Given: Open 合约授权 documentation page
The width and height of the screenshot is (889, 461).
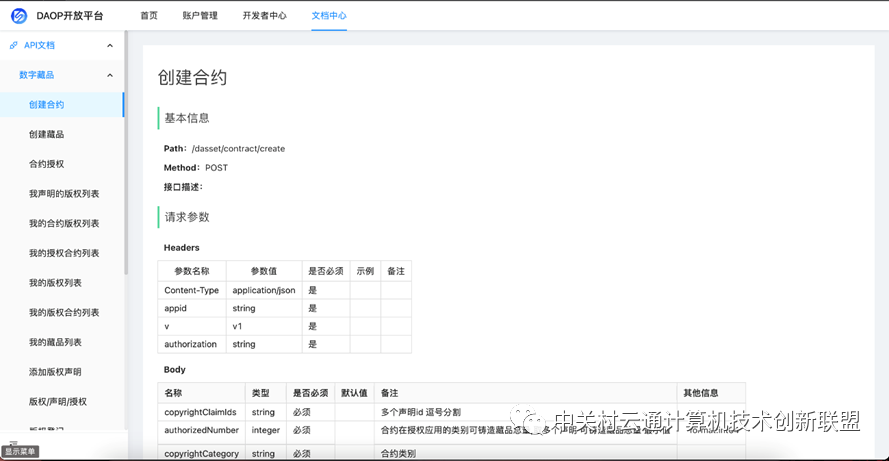Looking at the screenshot, I should 46,164.
